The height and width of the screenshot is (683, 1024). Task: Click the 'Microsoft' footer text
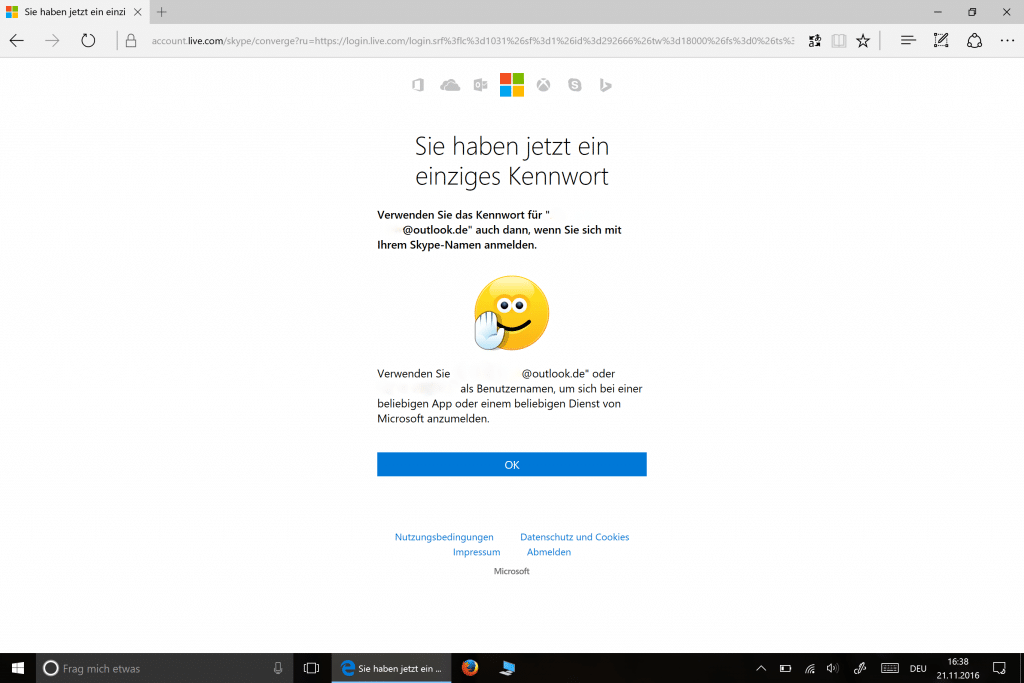pyautogui.click(x=511, y=571)
